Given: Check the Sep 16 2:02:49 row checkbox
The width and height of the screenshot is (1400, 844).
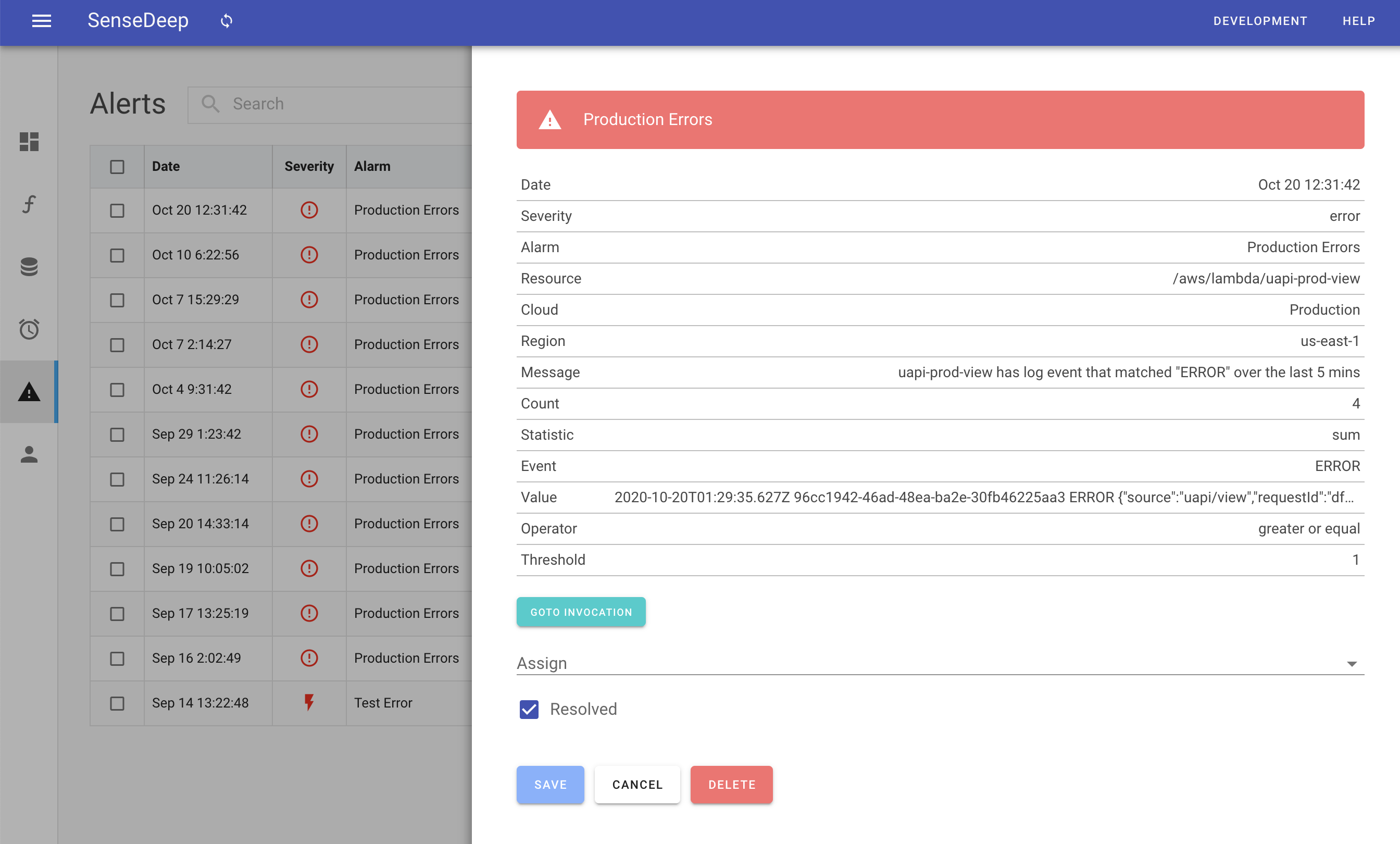Looking at the screenshot, I should pyautogui.click(x=117, y=659).
